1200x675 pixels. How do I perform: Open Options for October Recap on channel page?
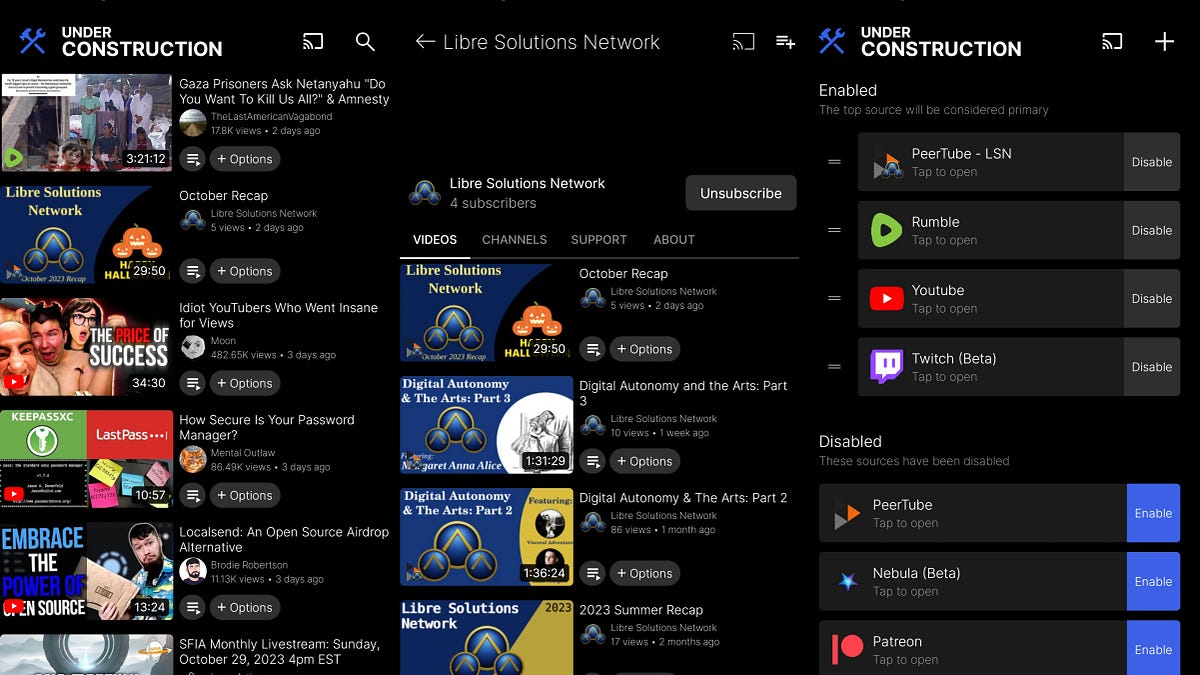pos(645,348)
